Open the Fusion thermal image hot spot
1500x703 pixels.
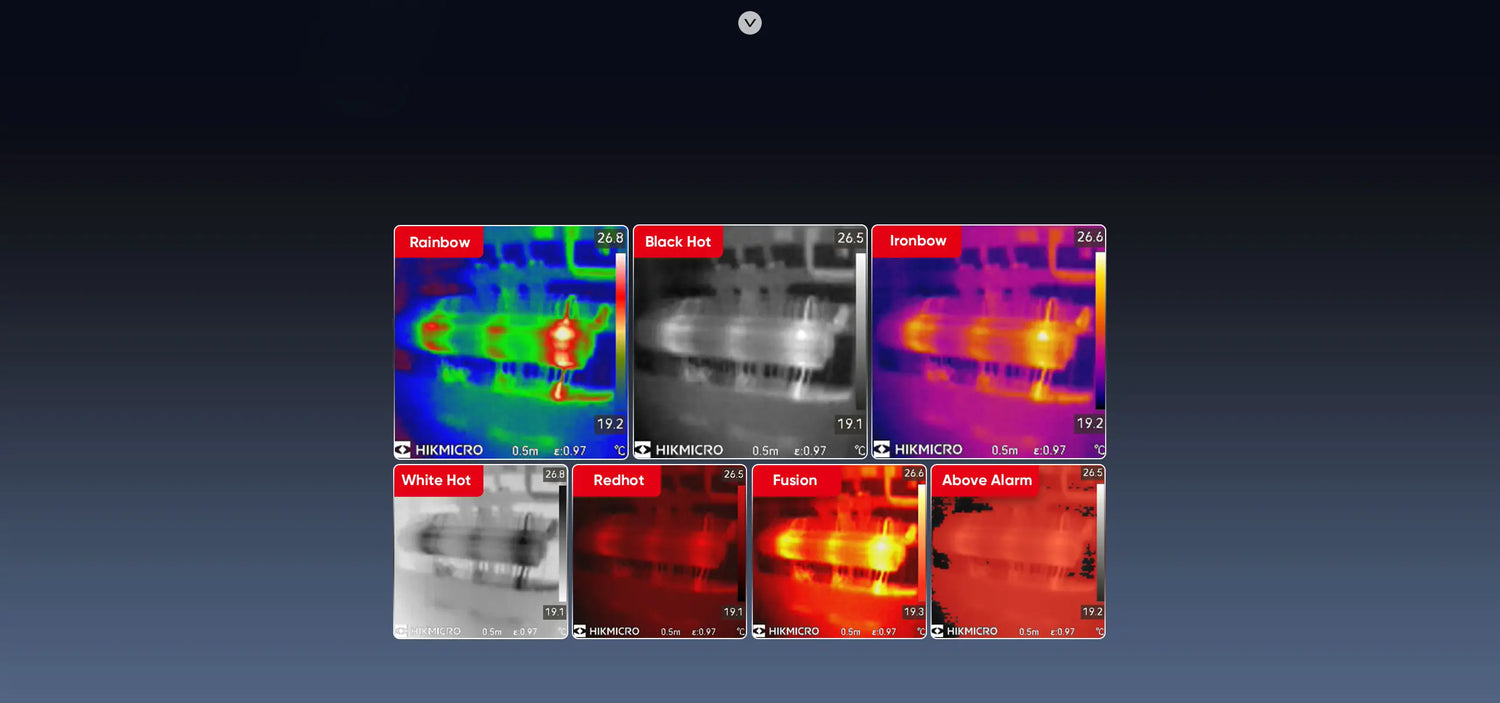pos(880,550)
